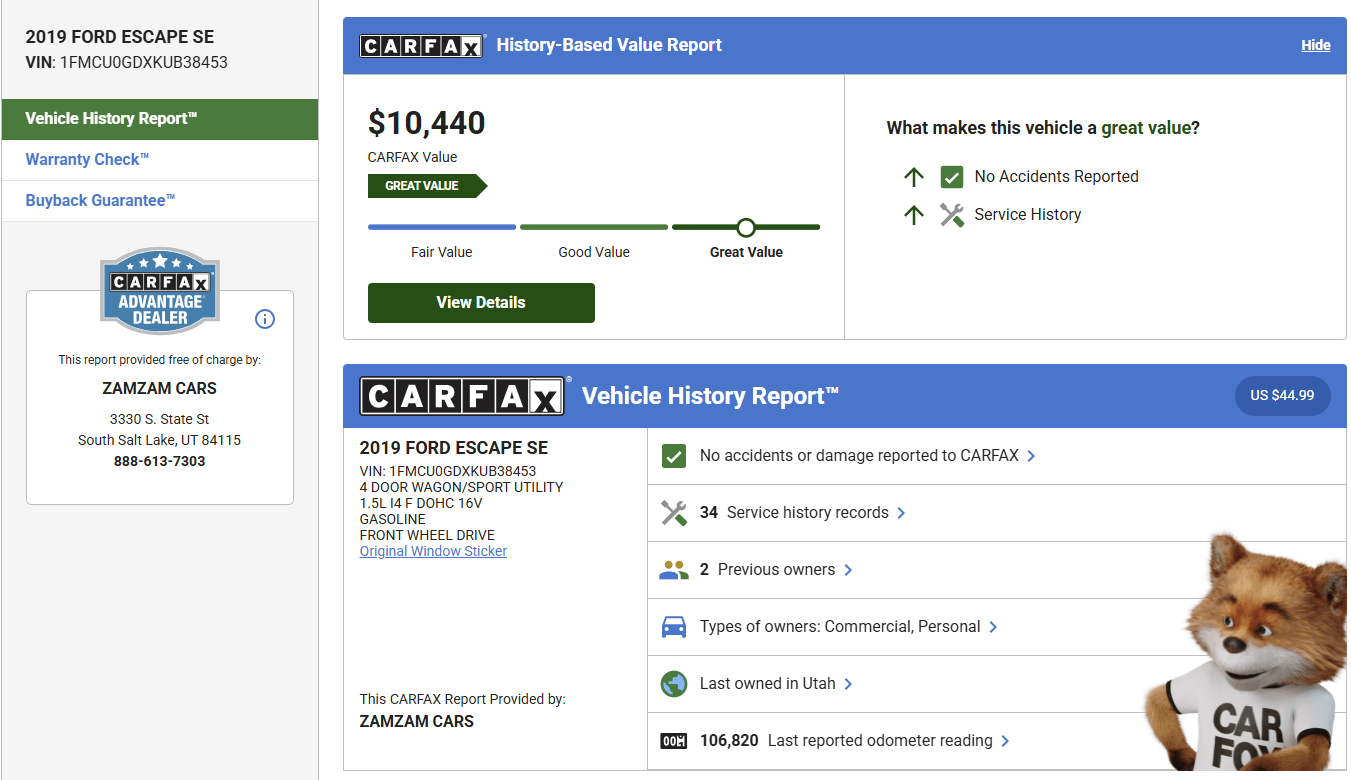Expand the 2 Previous owners chevron

[x=848, y=570]
